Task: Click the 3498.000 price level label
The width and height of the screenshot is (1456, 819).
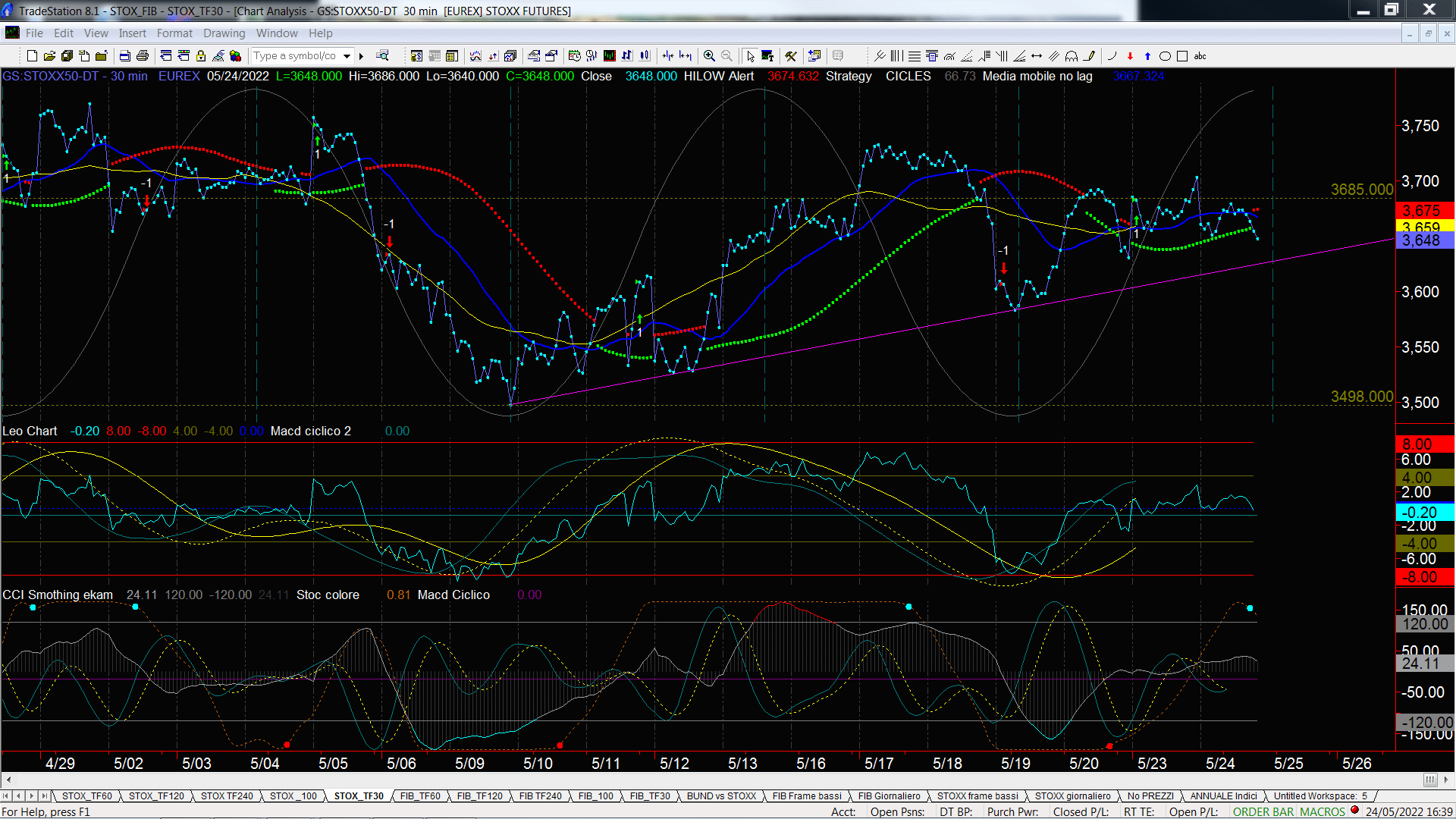Action: (x=1362, y=397)
